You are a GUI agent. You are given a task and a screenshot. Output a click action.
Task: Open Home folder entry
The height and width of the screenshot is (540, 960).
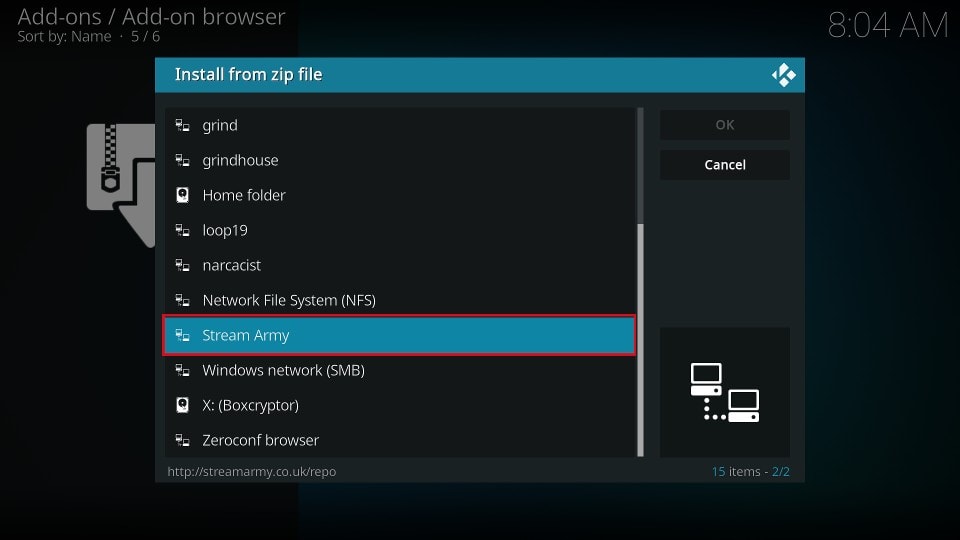[x=400, y=195]
